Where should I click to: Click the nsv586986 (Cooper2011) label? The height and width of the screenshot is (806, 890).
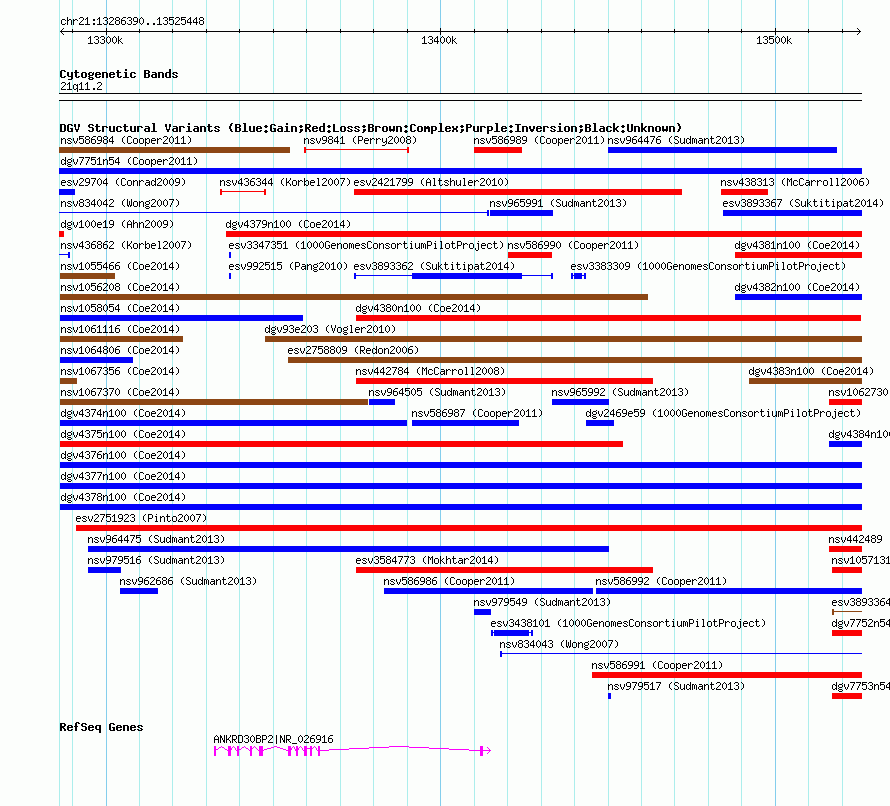coord(449,581)
